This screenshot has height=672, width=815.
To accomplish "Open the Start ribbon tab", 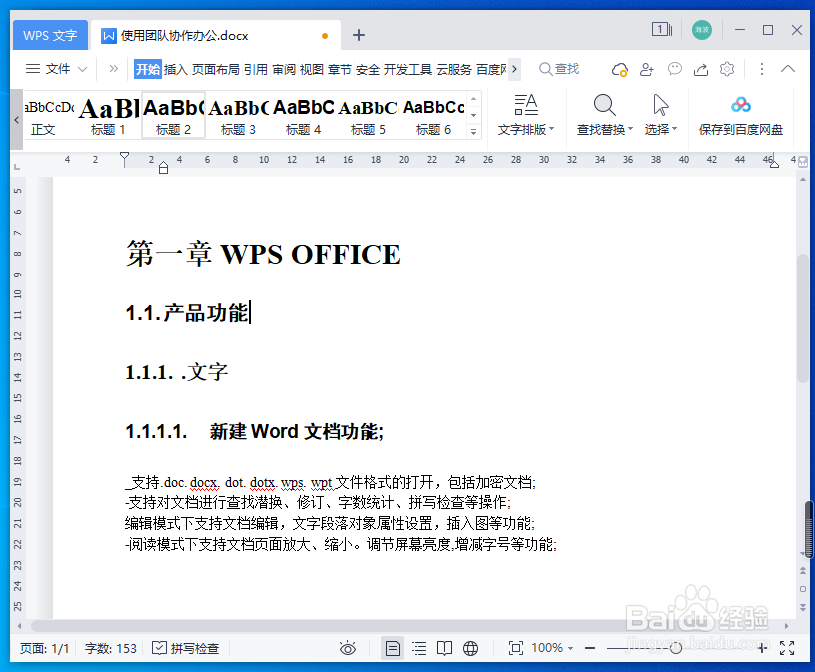I will tap(148, 69).
